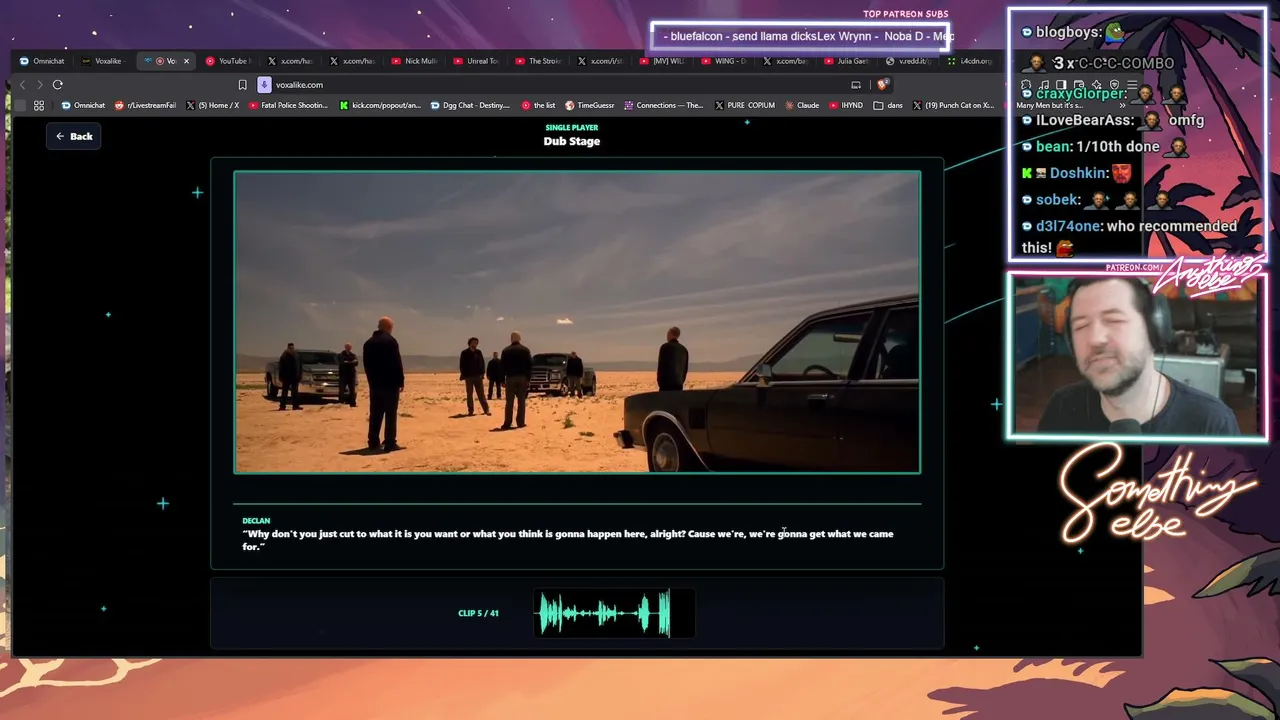Open the apps grid icon in bookmarks bar
The height and width of the screenshot is (720, 1280).
pyautogui.click(x=39, y=105)
